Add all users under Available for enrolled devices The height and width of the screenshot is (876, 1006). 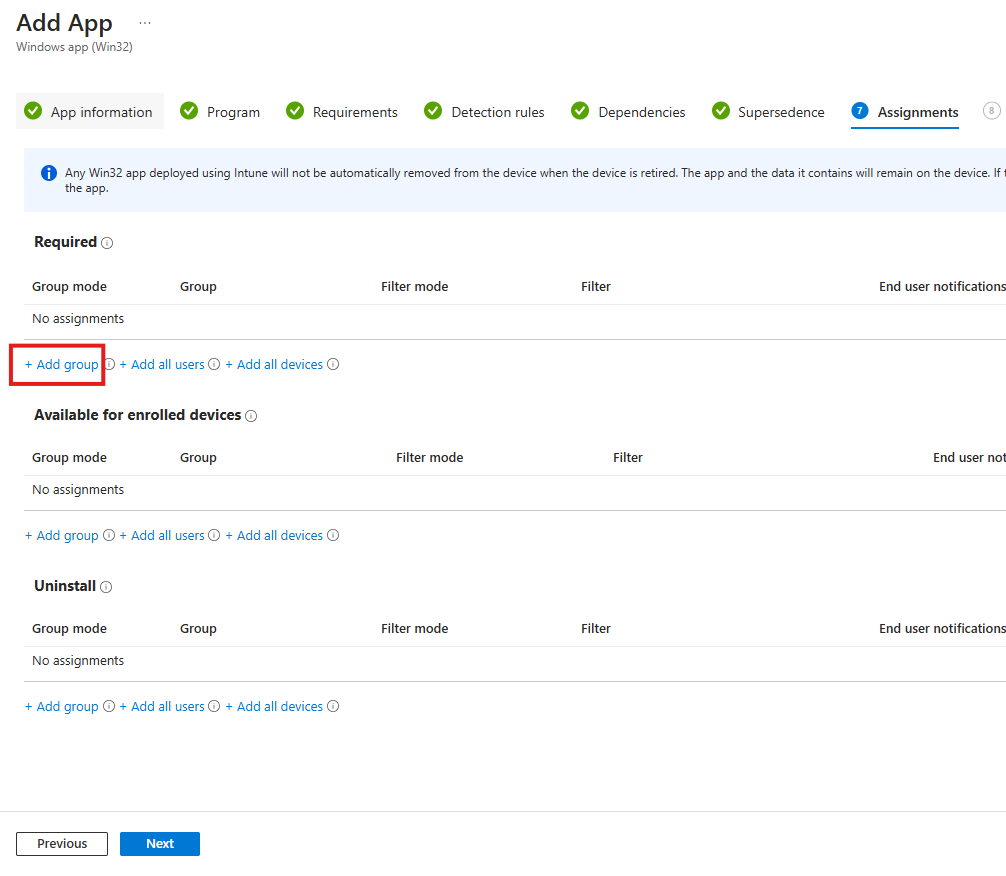point(162,535)
